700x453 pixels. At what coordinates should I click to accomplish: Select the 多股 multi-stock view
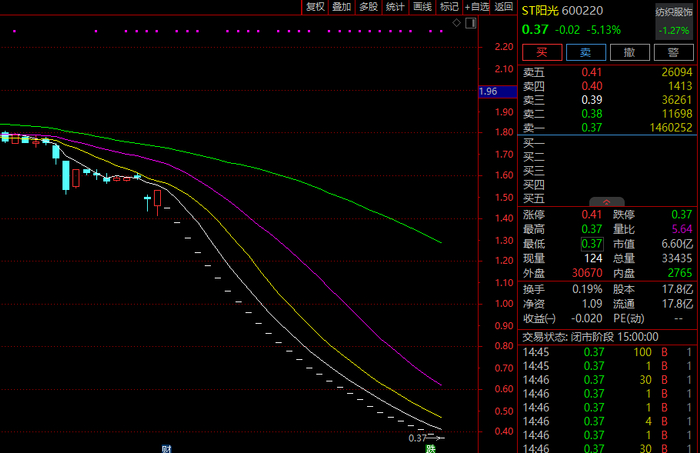pos(369,7)
